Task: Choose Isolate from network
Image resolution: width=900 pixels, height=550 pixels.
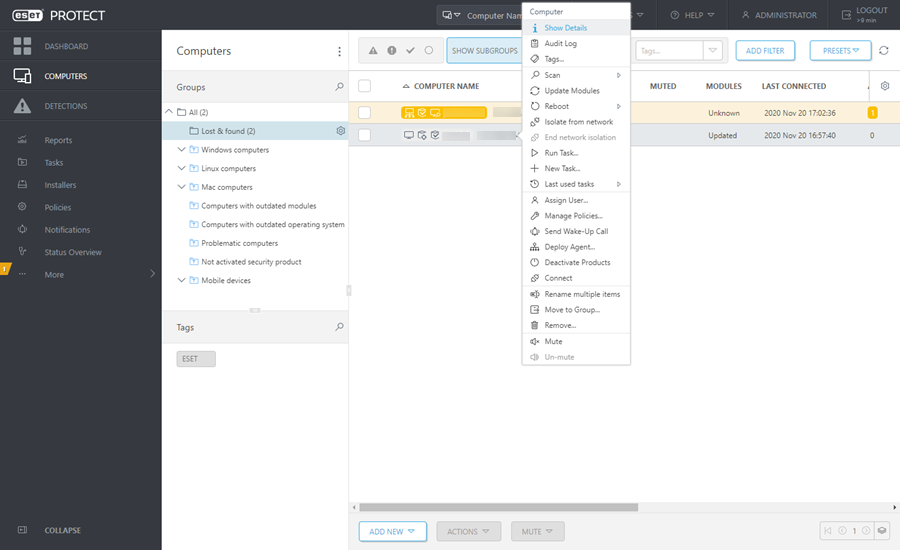Action: (576, 122)
